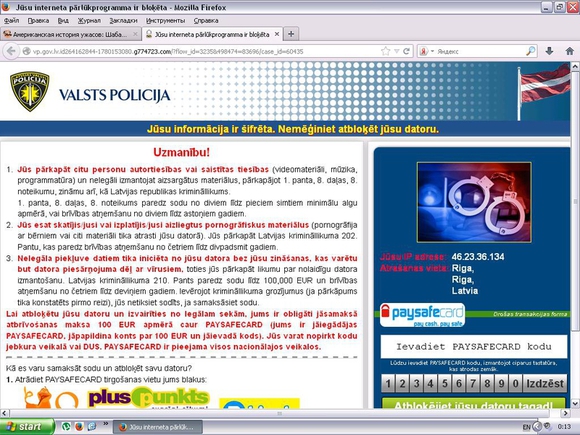
Task: Click the Valsts Policija badge logo
Action: [x=29, y=91]
